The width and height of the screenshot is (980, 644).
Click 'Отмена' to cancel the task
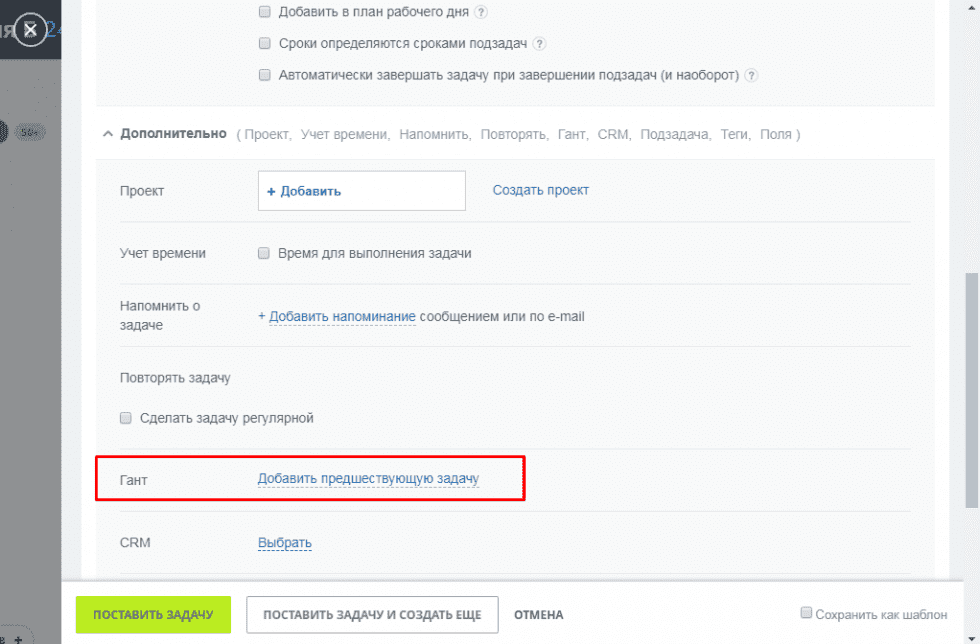tap(538, 615)
